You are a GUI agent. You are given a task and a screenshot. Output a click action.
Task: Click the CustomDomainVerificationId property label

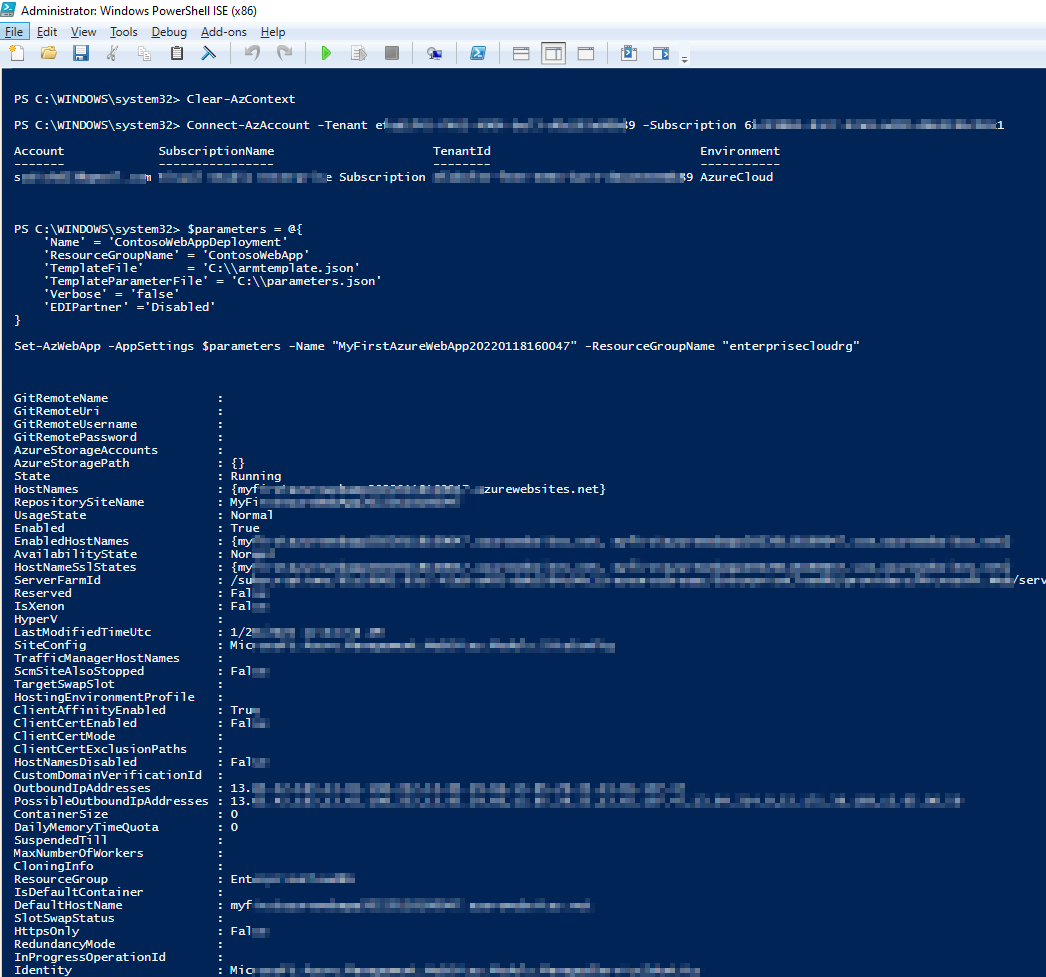tap(107, 775)
